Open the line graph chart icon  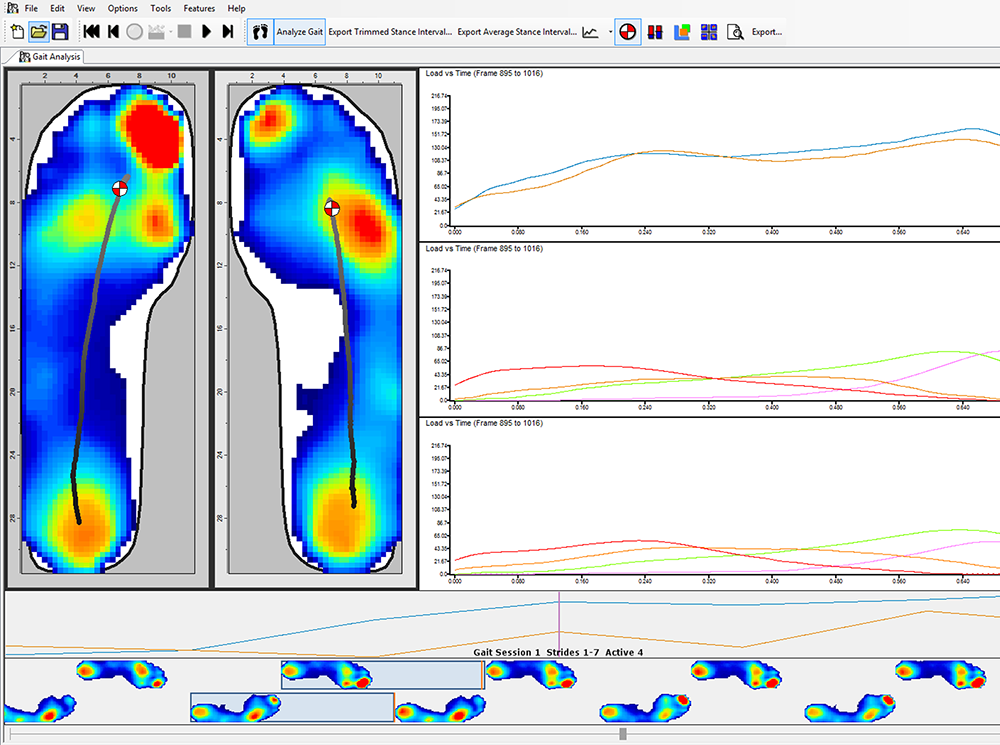(x=591, y=31)
